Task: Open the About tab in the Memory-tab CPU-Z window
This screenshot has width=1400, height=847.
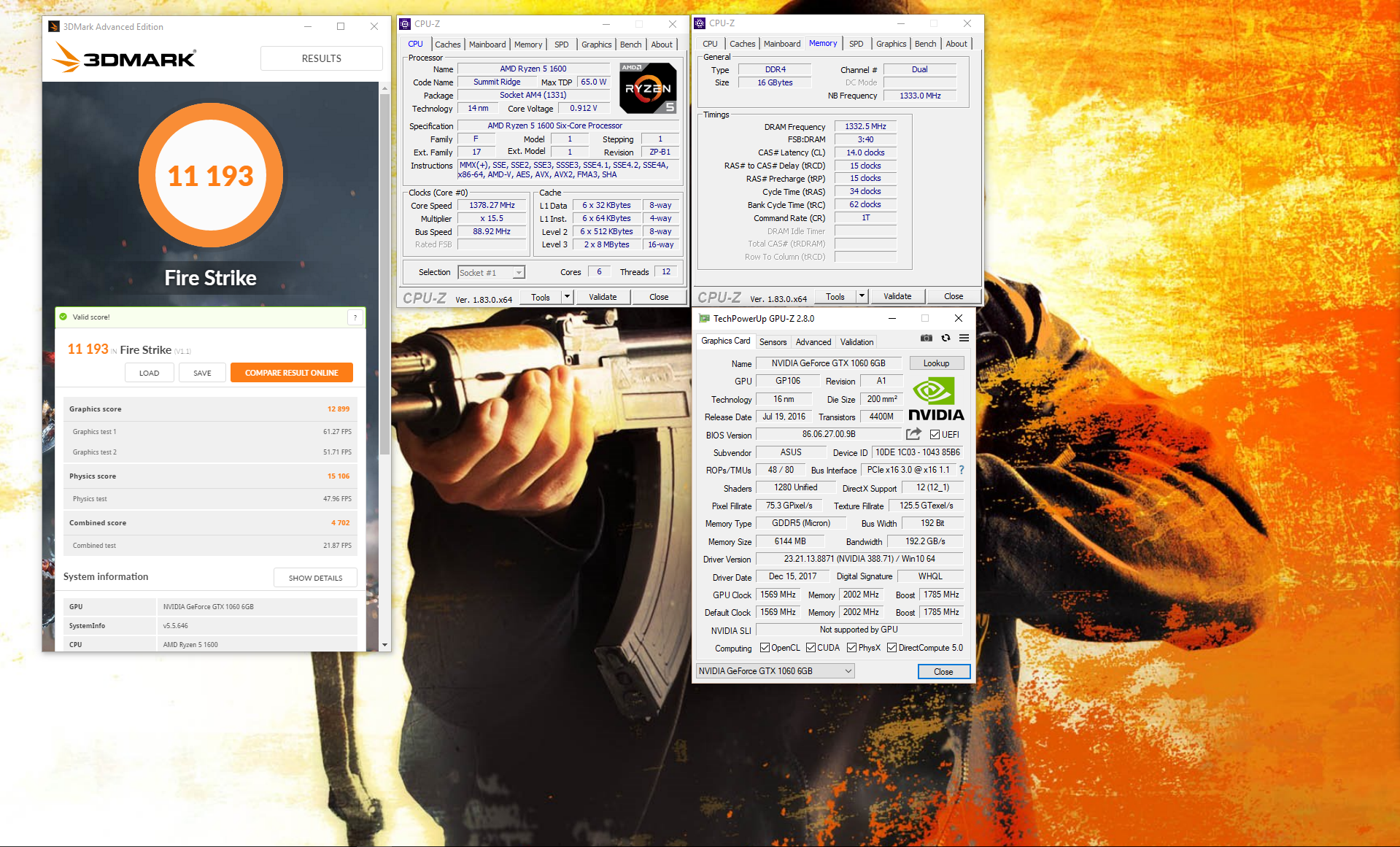Action: 956,44
